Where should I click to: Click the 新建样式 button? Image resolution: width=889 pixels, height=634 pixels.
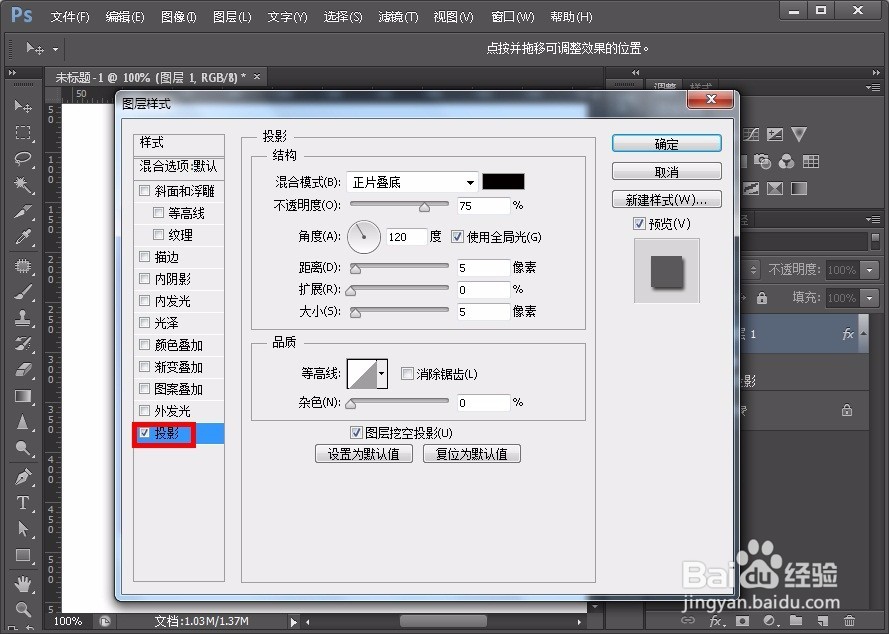(x=667, y=200)
